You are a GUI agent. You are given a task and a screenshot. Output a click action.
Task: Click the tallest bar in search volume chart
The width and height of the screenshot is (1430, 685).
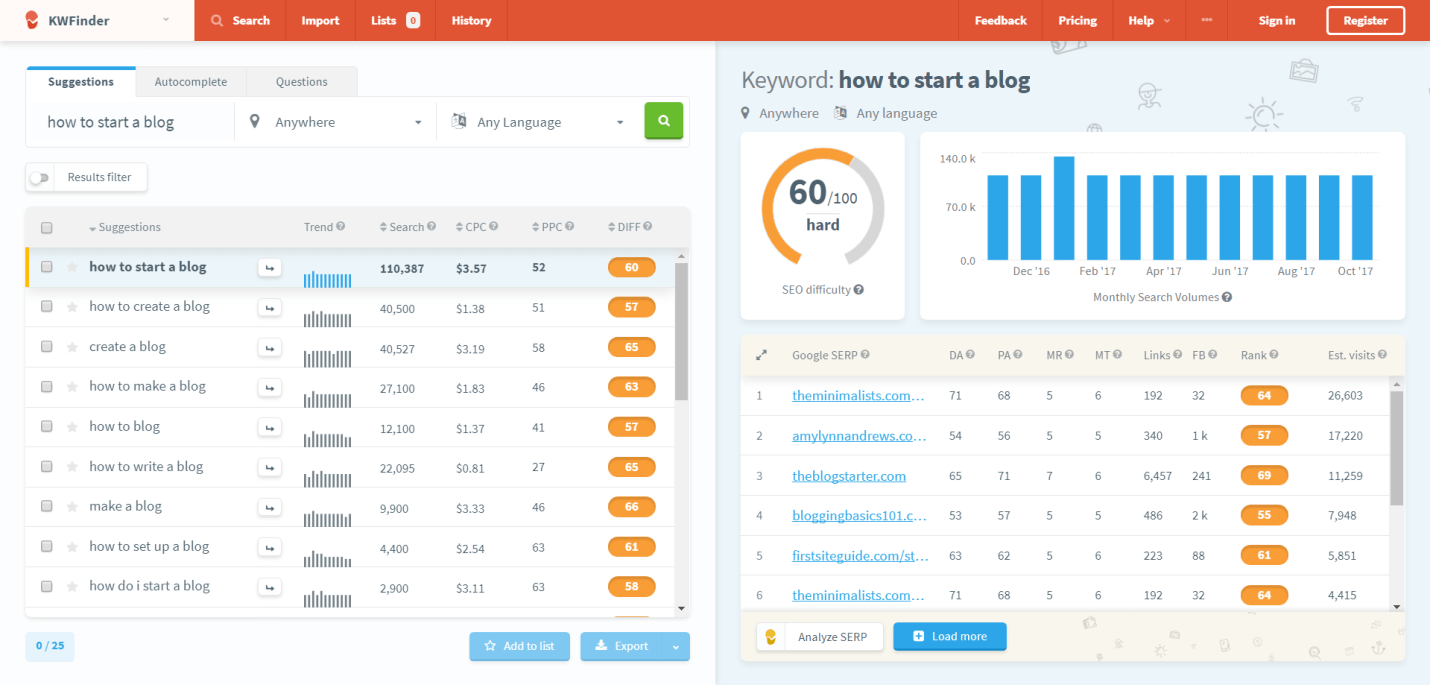point(1064,208)
